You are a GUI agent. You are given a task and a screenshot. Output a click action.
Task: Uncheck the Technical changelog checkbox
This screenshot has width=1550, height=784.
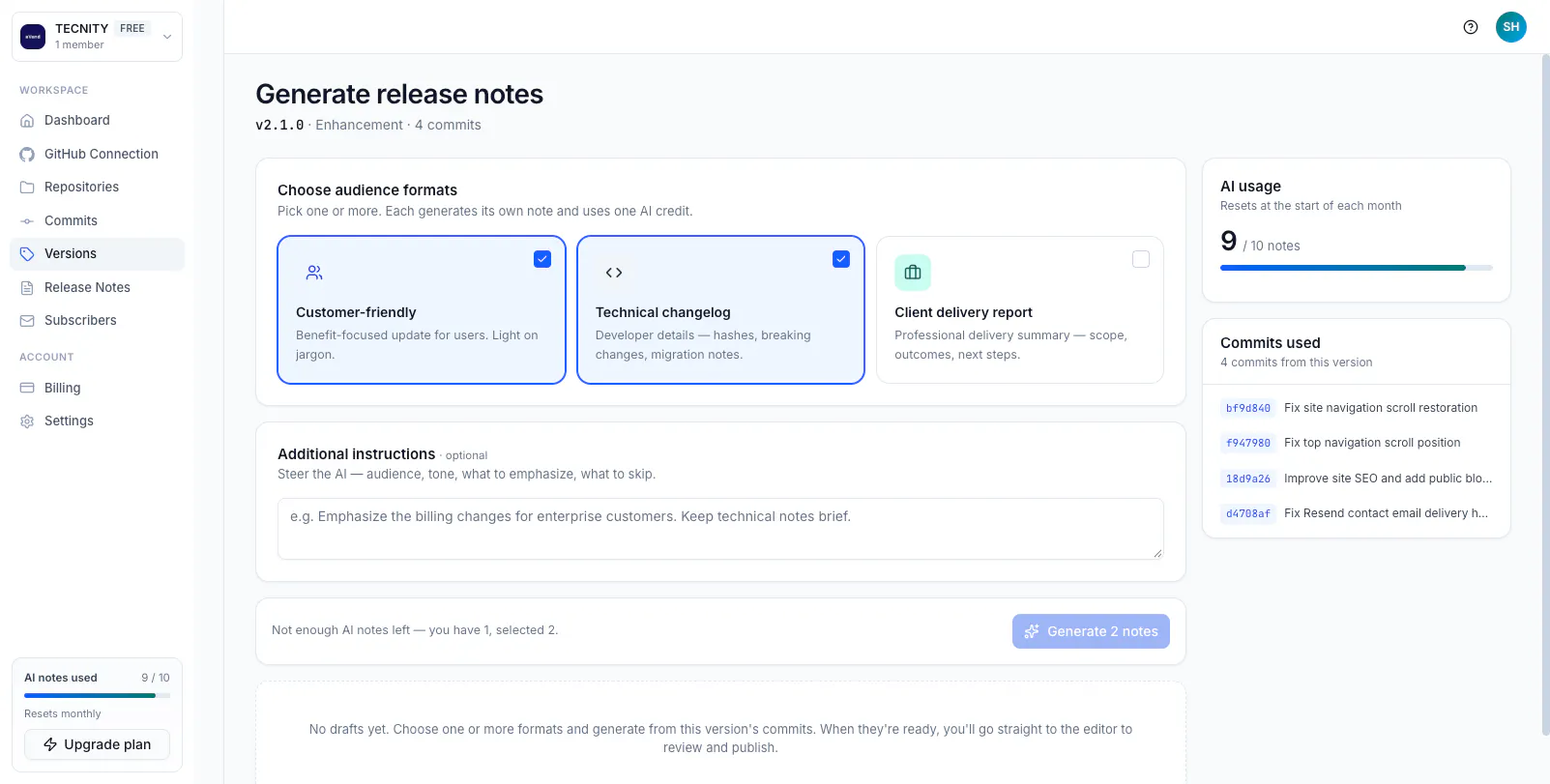point(841,259)
